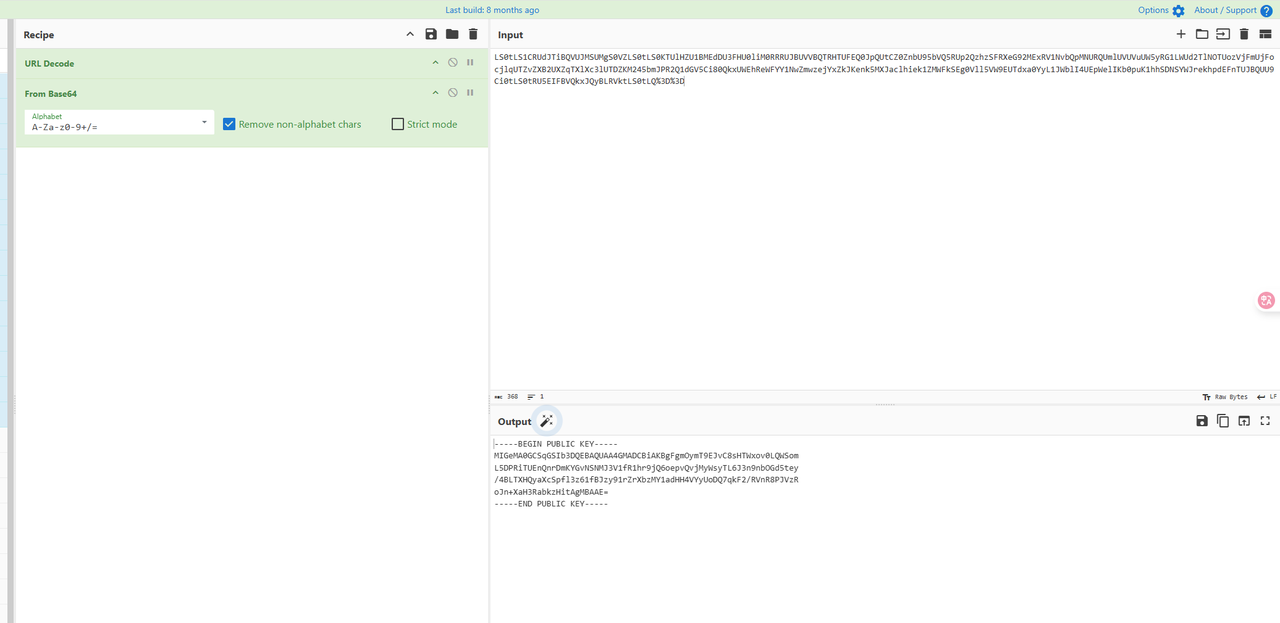
Task: Open About / Support
Action: (1232, 10)
